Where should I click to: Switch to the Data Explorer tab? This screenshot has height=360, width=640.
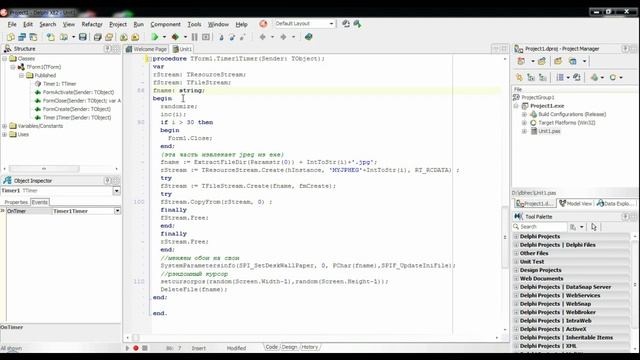(616, 203)
